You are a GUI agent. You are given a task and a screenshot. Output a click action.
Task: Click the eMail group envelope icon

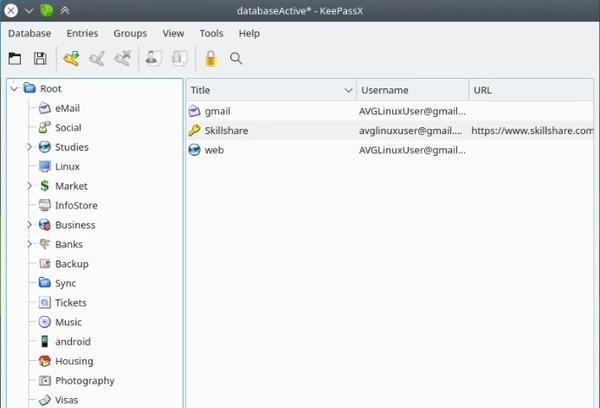point(45,108)
